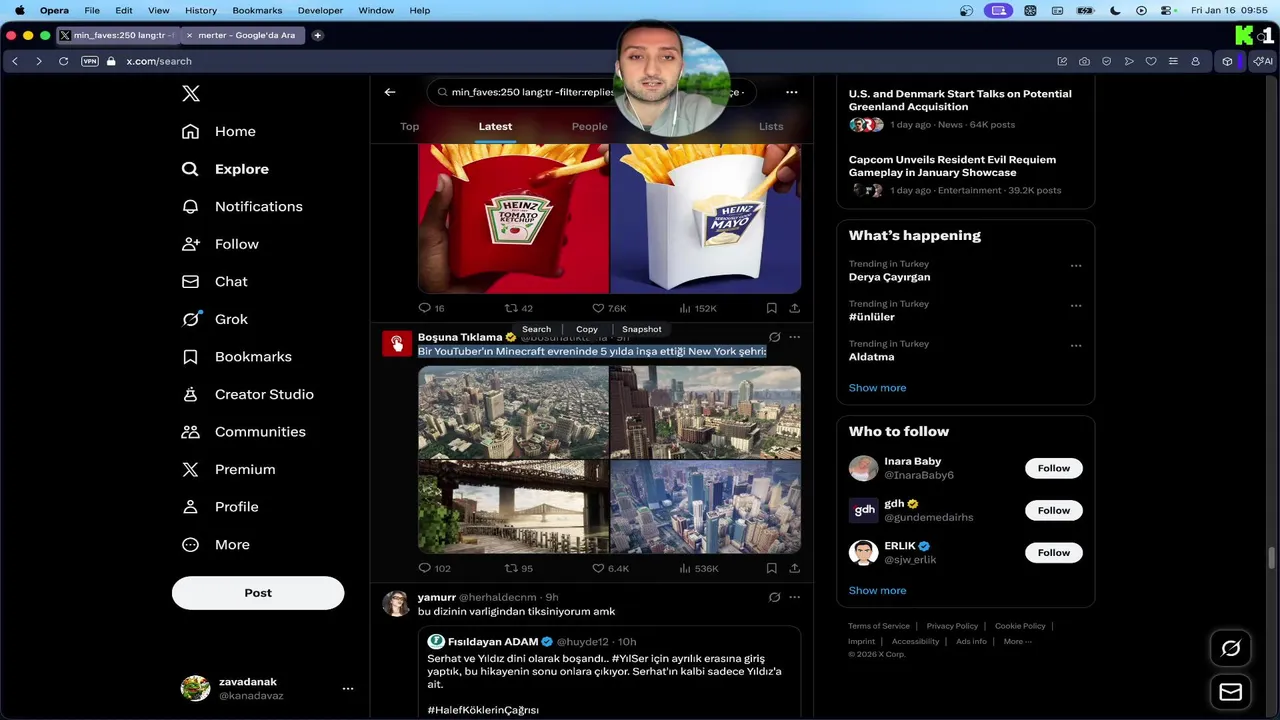Expand More in the left sidebar
The height and width of the screenshot is (720, 1280).
(216, 545)
